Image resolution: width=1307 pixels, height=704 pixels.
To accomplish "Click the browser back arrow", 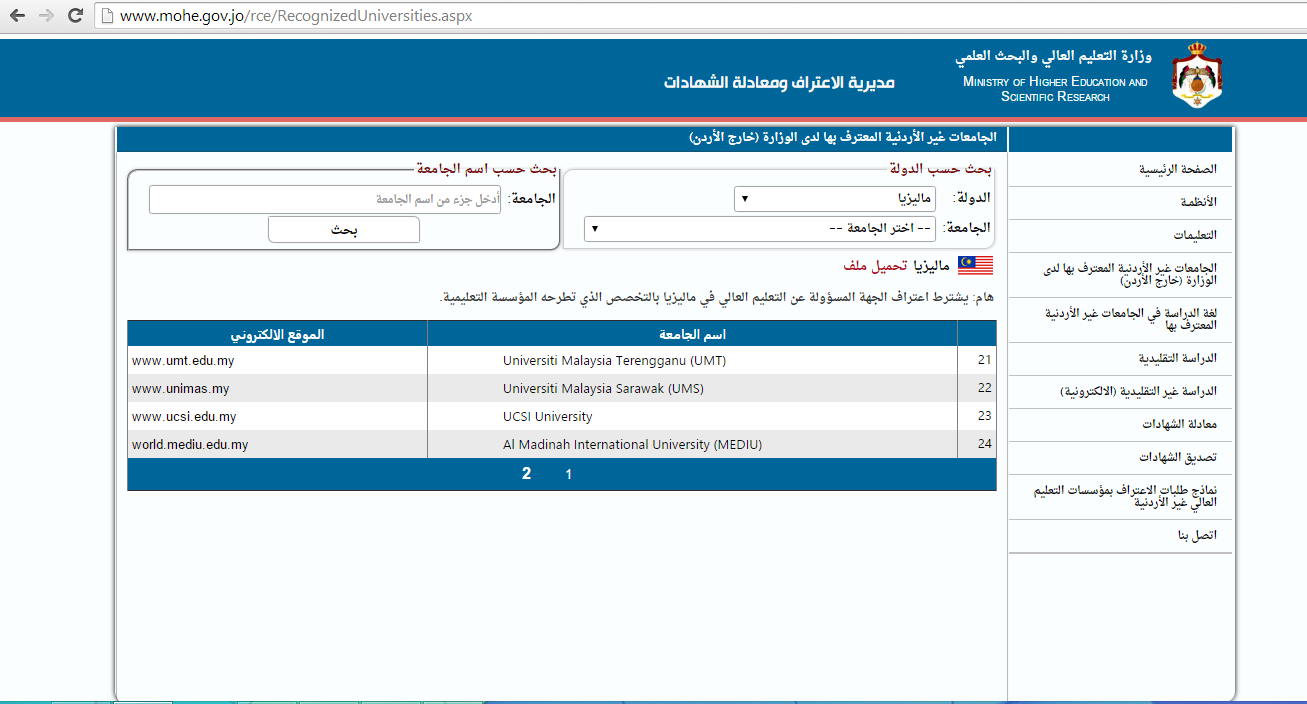I will 17,16.
